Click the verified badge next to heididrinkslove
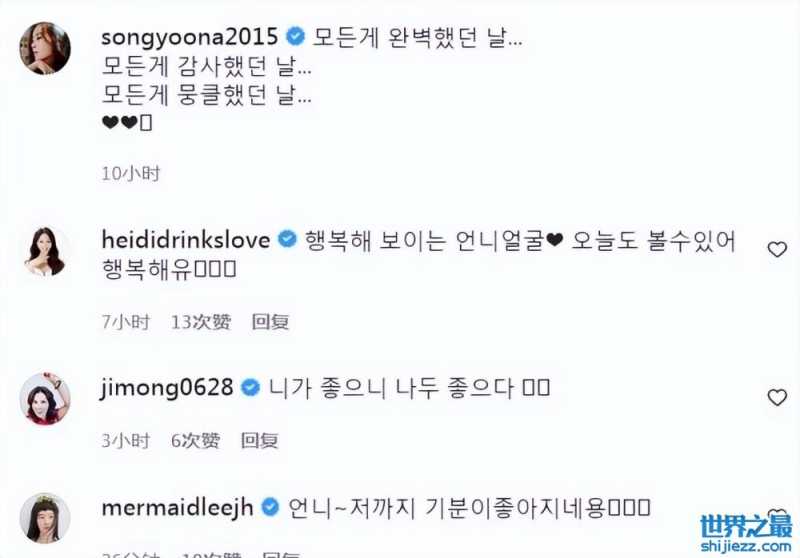 click(287, 239)
